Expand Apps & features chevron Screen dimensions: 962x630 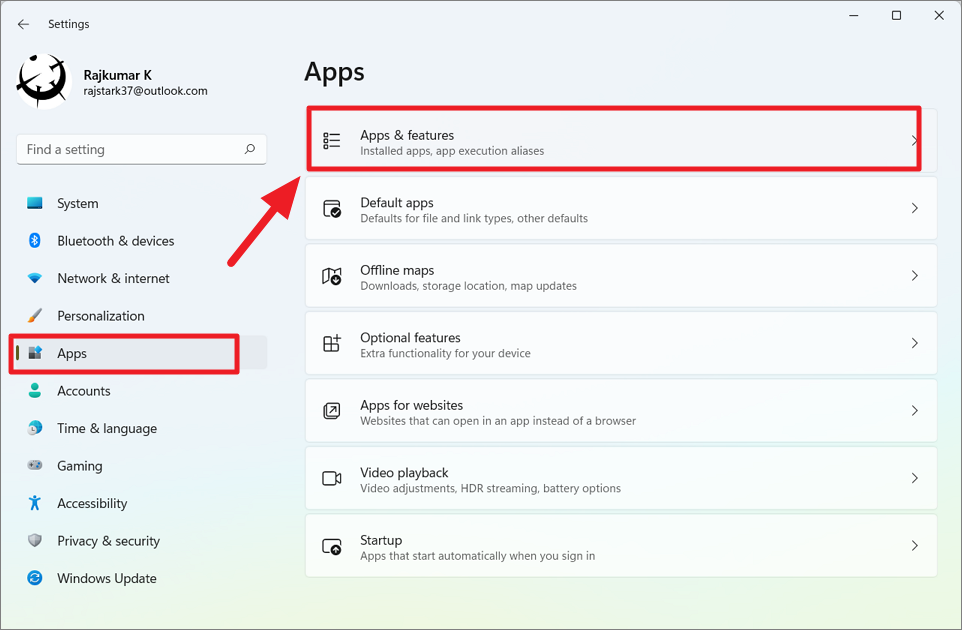pyautogui.click(x=914, y=141)
